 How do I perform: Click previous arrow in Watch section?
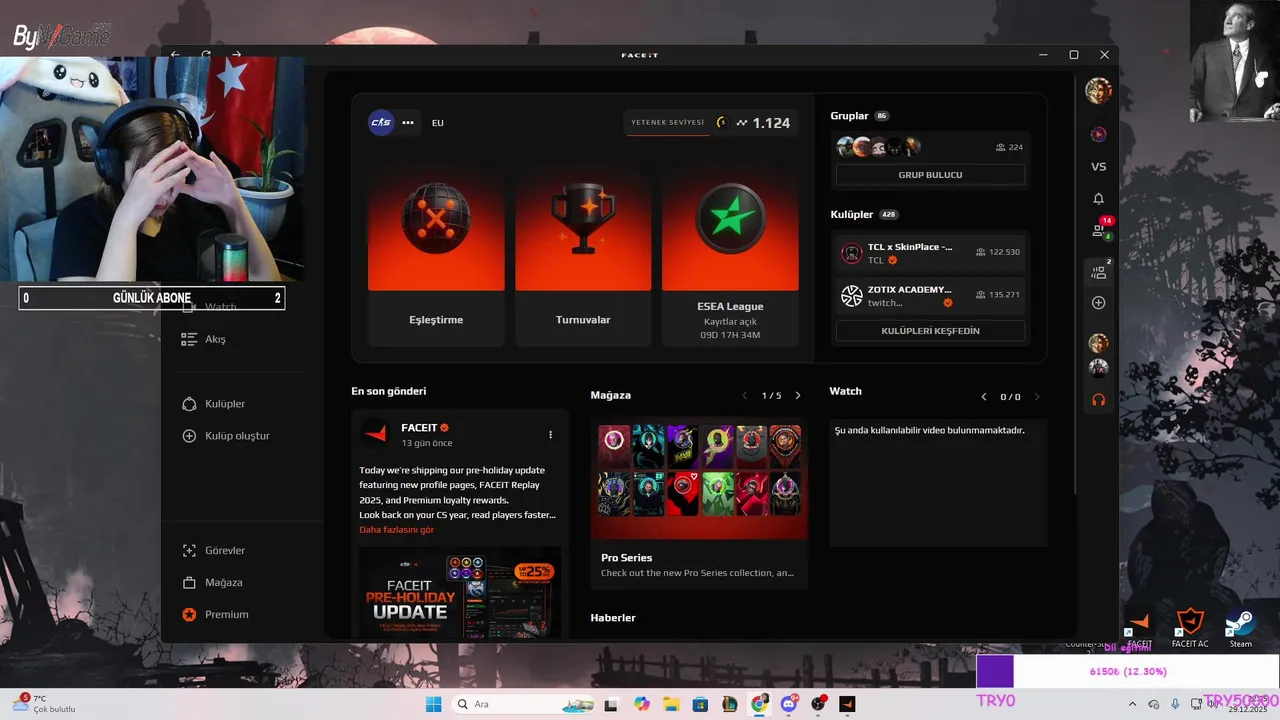[984, 397]
